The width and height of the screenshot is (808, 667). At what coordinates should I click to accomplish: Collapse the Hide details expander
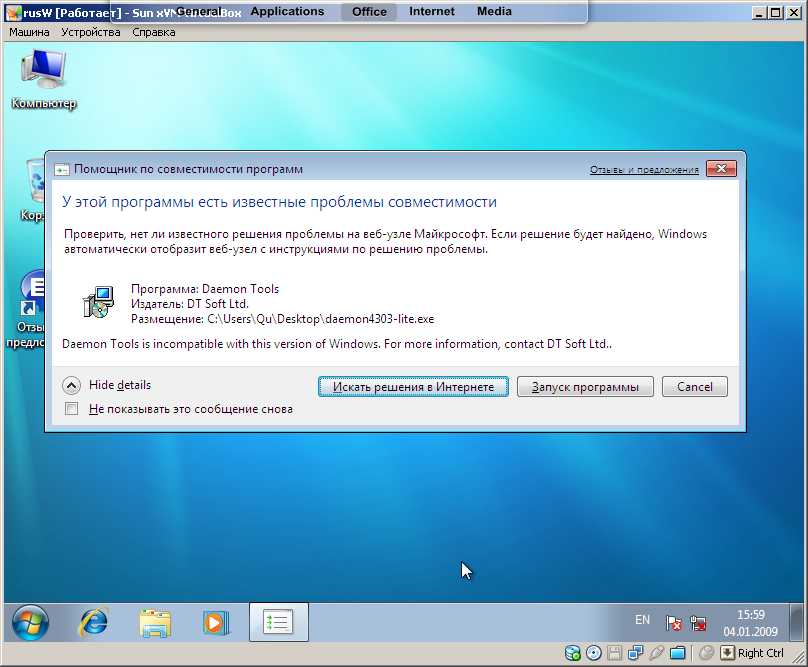click(x=71, y=385)
